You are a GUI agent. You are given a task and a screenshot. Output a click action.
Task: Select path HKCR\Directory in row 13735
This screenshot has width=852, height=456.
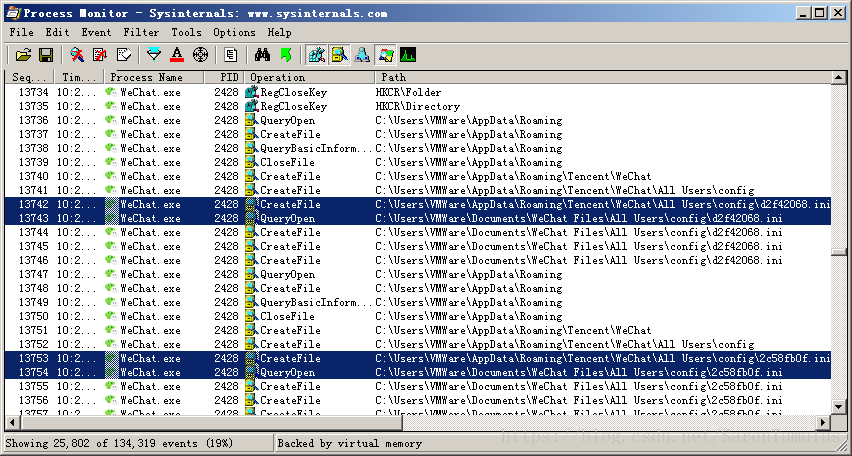[417, 107]
